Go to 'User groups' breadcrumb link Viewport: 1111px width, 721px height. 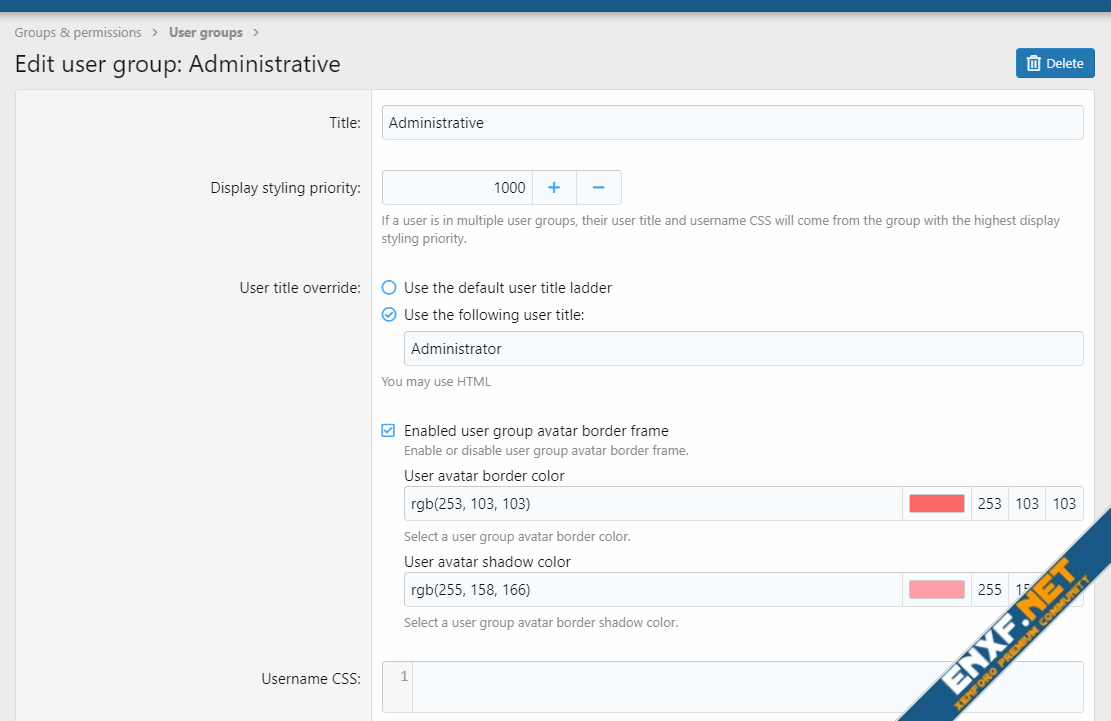tap(205, 33)
